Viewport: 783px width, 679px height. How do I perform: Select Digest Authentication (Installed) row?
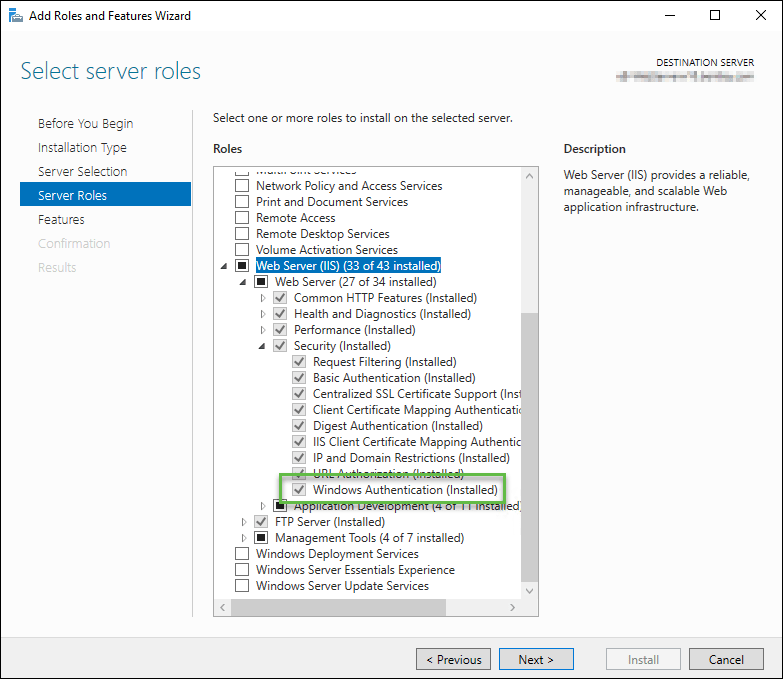pyautogui.click(x=397, y=426)
